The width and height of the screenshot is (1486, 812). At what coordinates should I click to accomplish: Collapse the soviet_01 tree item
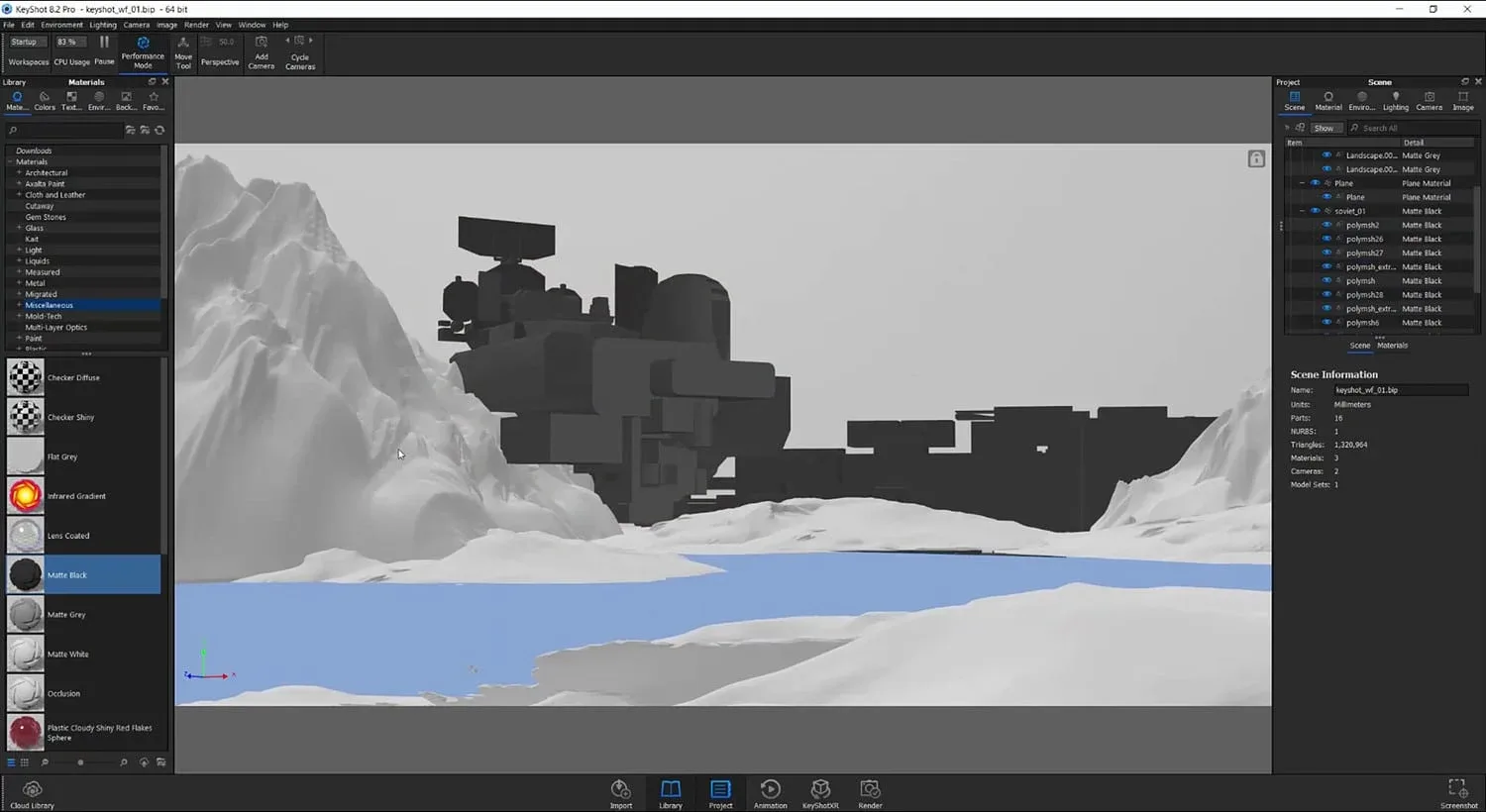[x=1303, y=210]
